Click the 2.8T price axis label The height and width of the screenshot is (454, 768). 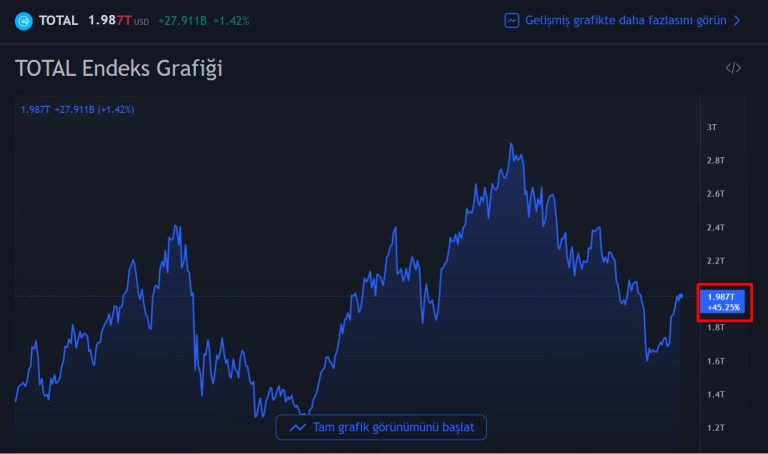(x=716, y=160)
